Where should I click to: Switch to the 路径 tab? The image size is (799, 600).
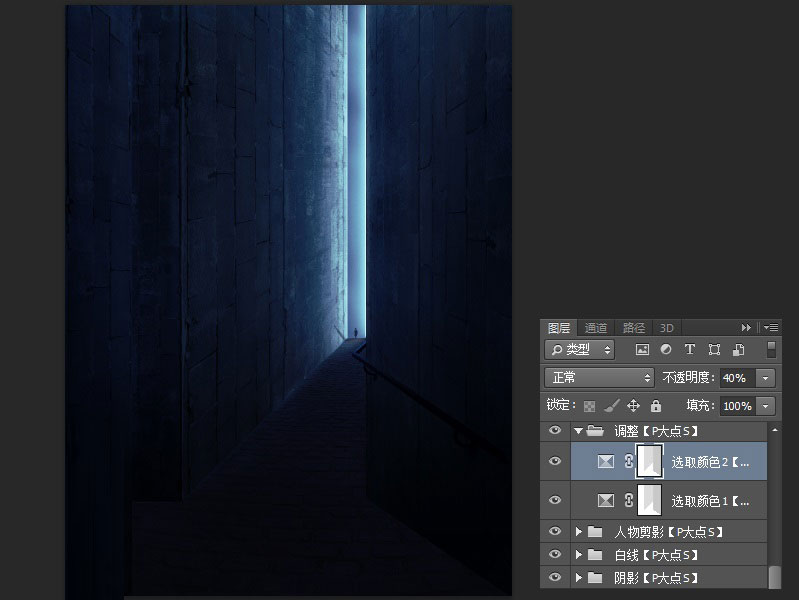tap(633, 328)
